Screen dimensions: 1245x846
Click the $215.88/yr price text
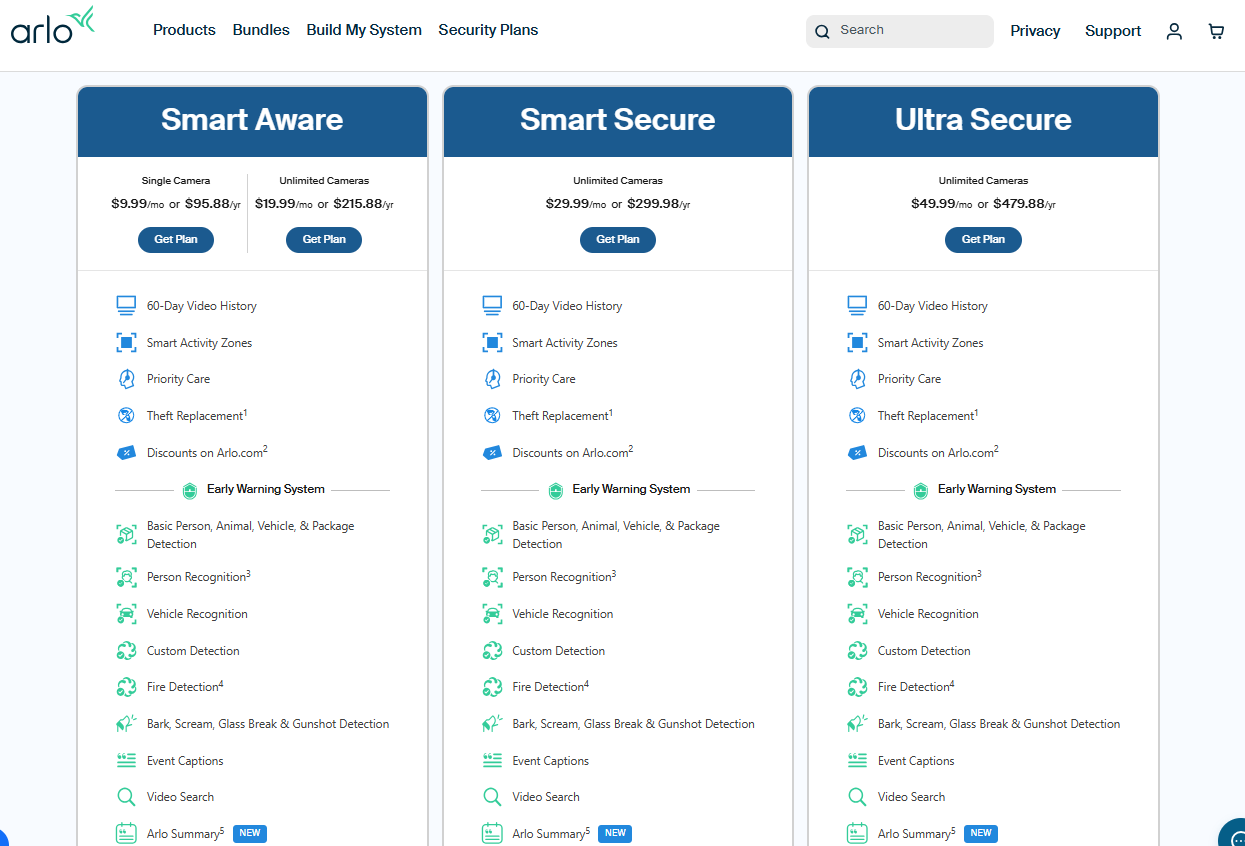[361, 204]
